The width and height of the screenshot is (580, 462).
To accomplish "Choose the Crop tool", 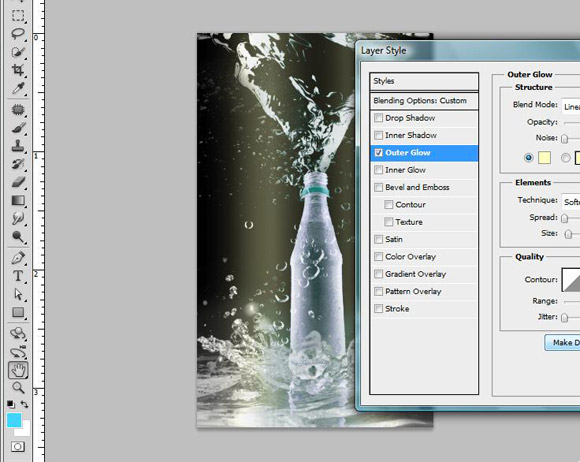I will pos(18,70).
